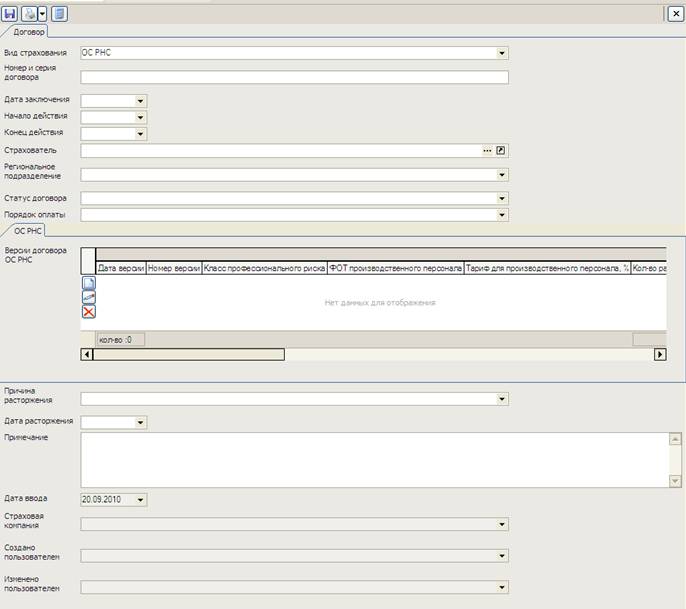Click the Save diskette icon
686x609 pixels.
tap(10, 13)
